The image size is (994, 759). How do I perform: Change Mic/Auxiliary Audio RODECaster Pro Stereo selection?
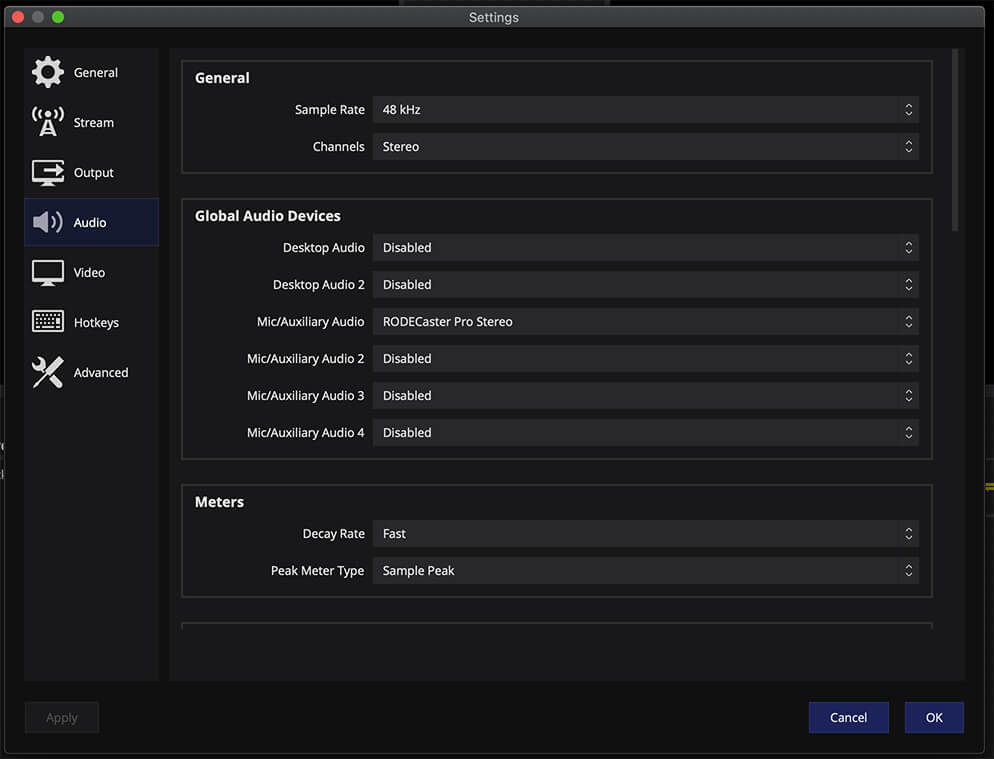tap(645, 321)
